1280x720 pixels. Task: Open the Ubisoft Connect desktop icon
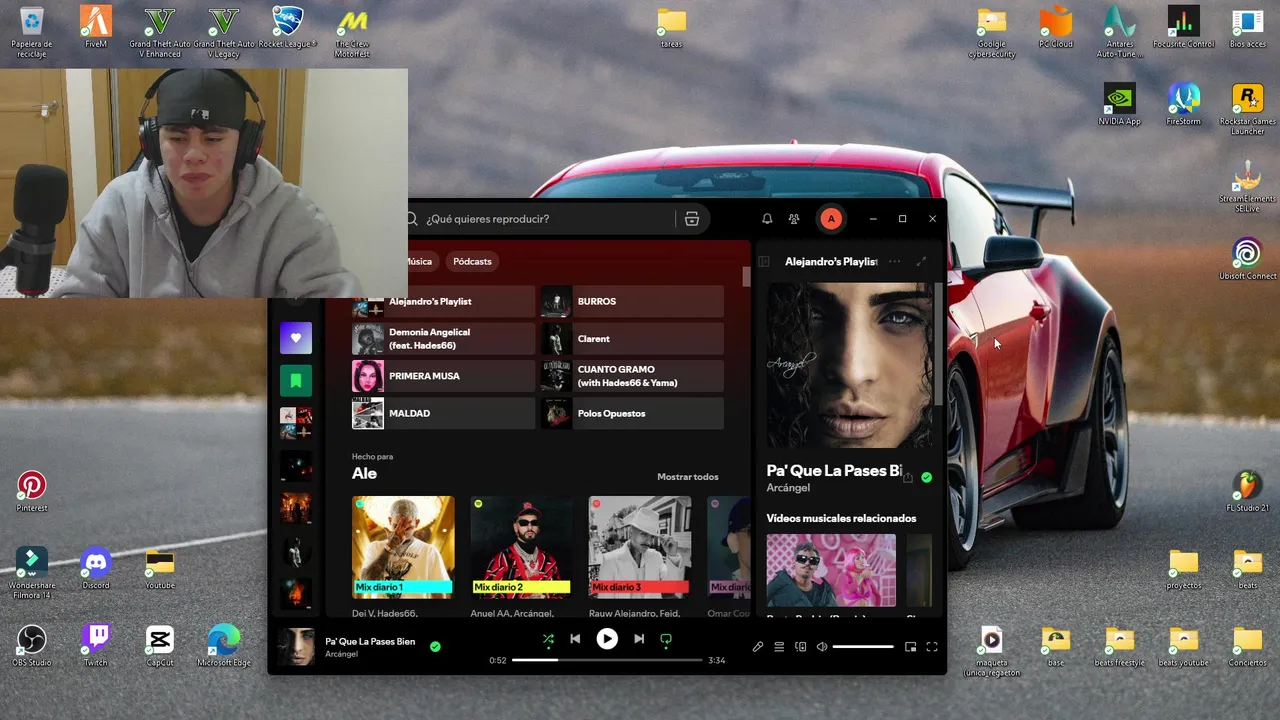[1247, 258]
